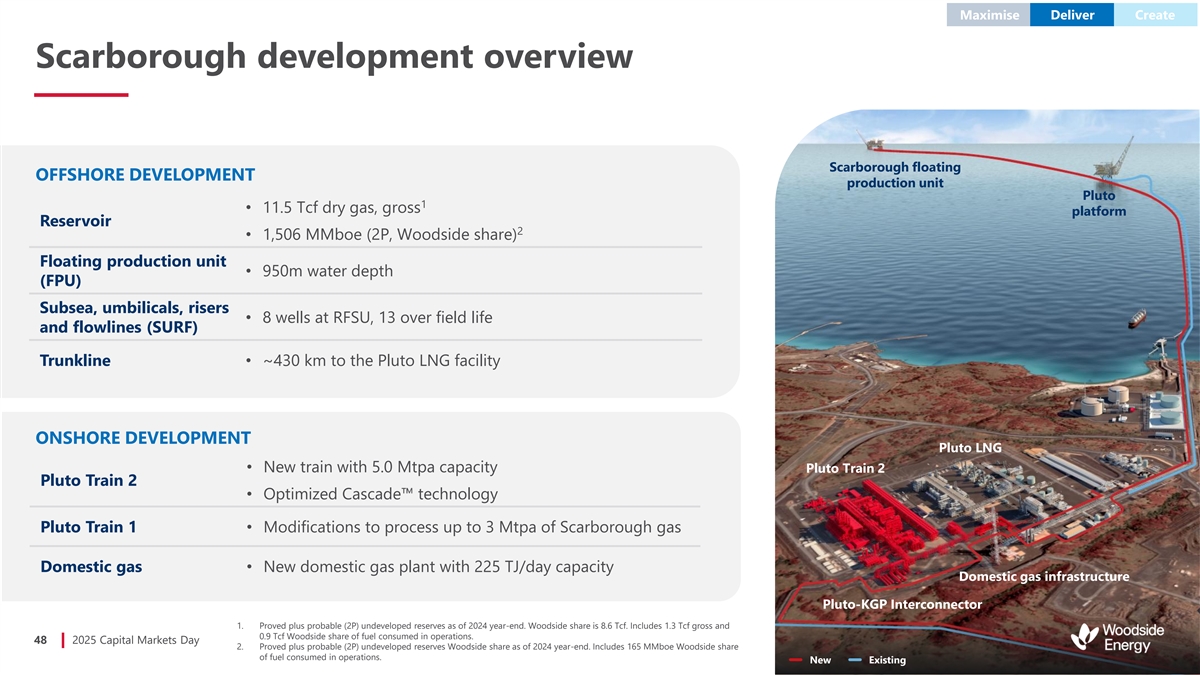Click 'Optimized Cascade™ technology' text
Viewport: 1200px width, 675px height.
pyautogui.click(x=380, y=494)
